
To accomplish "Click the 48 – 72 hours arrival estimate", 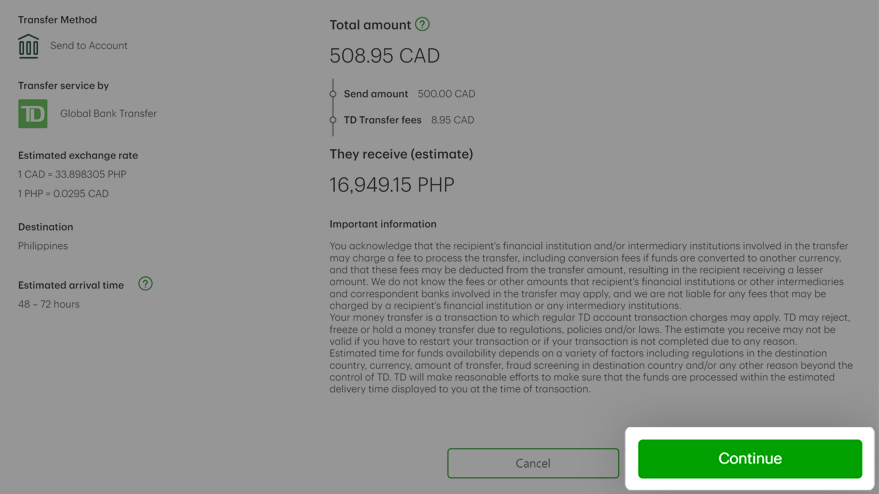I will click(x=49, y=304).
